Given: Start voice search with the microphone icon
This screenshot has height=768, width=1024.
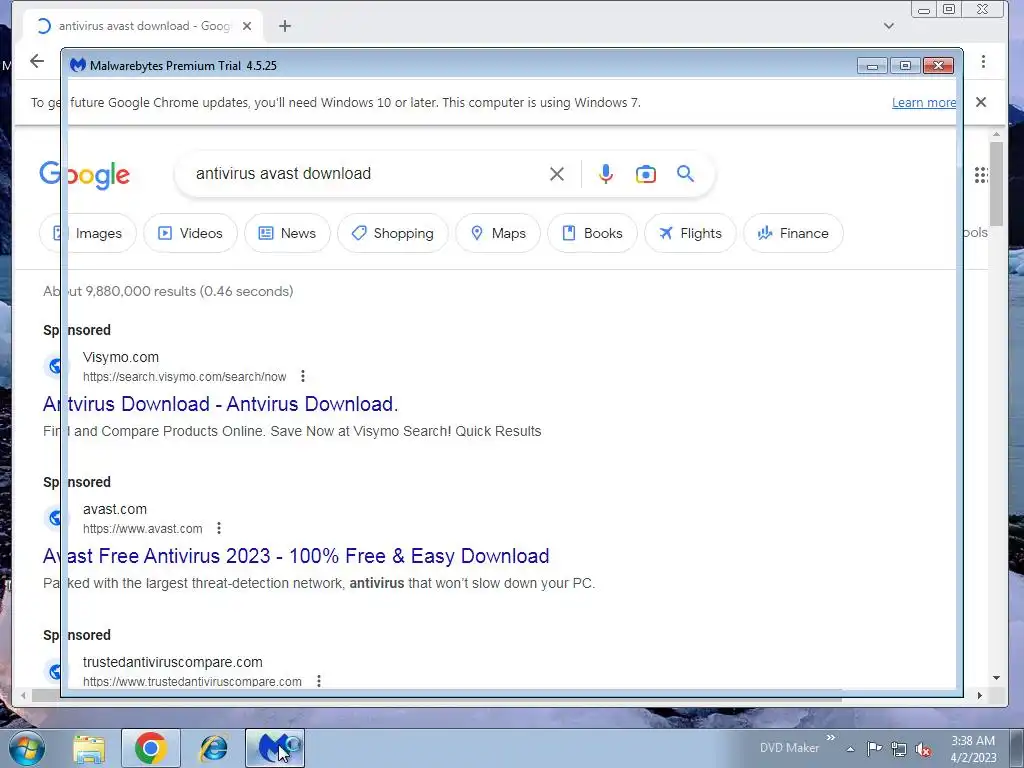Looking at the screenshot, I should point(605,174).
